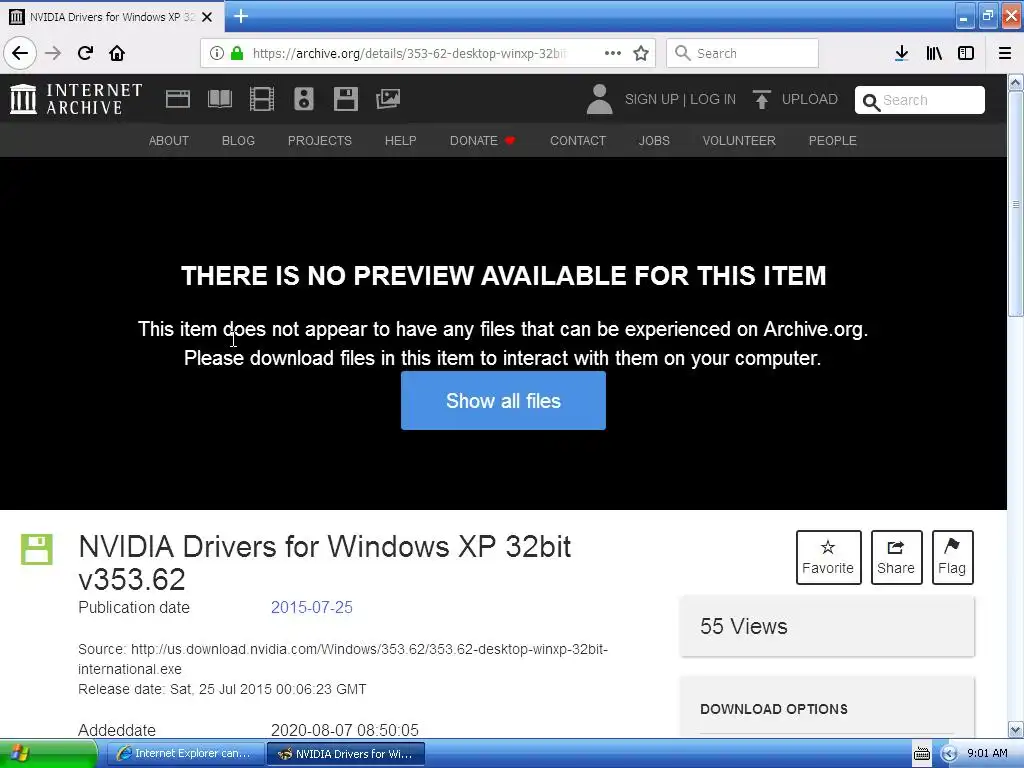The image size is (1024, 768).
Task: Open a new browser tab
Action: [x=240, y=16]
